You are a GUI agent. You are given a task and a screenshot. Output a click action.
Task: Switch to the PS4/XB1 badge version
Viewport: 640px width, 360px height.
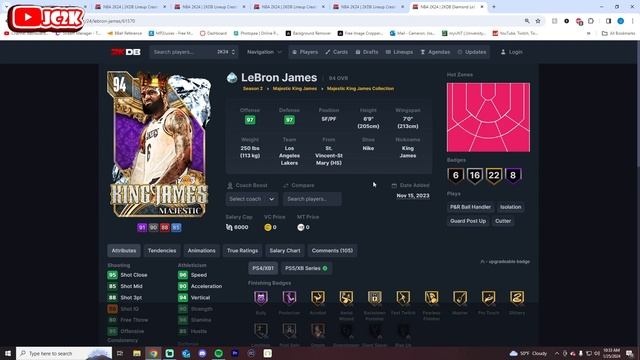263,268
